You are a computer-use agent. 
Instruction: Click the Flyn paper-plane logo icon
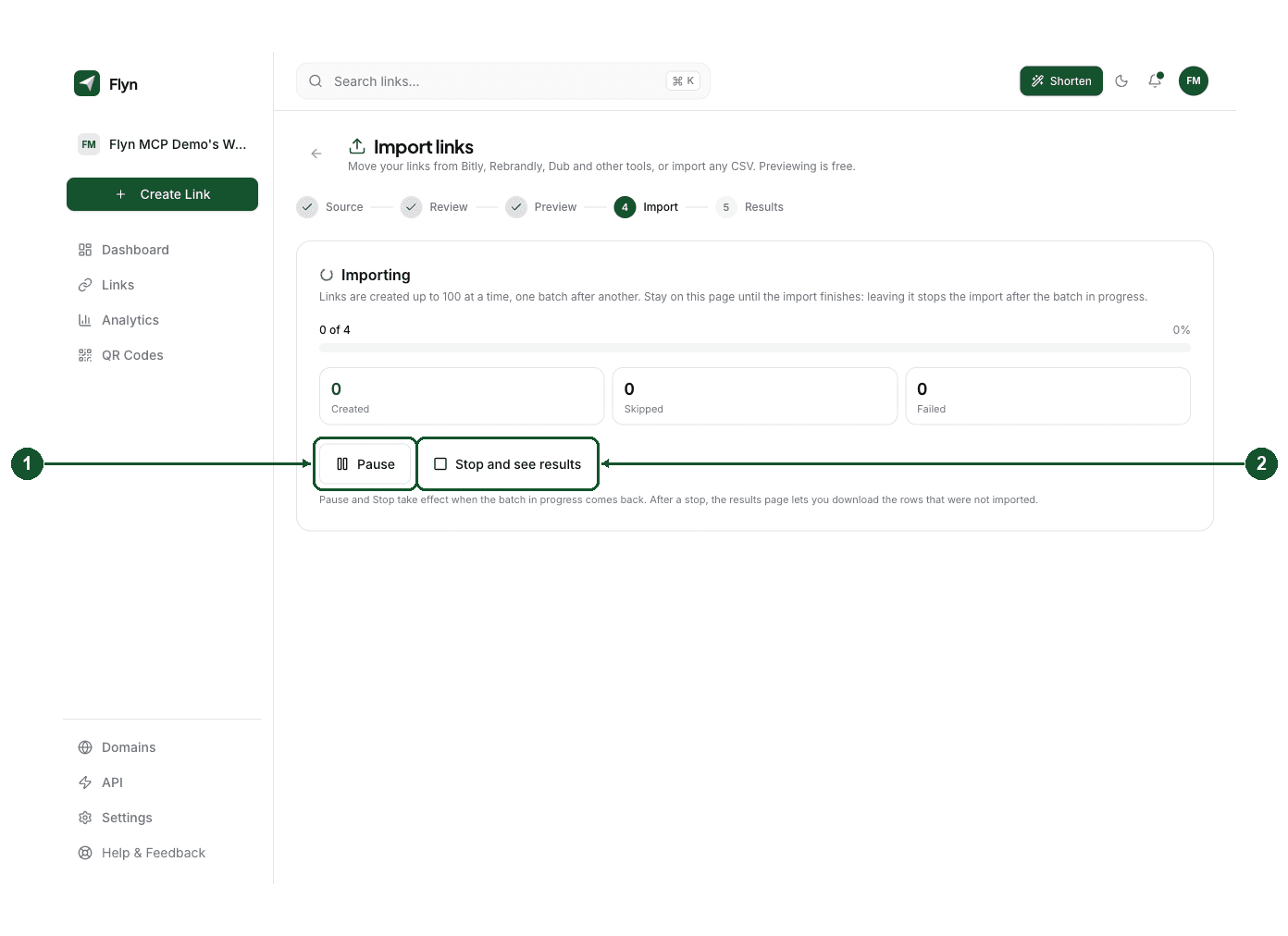point(87,83)
